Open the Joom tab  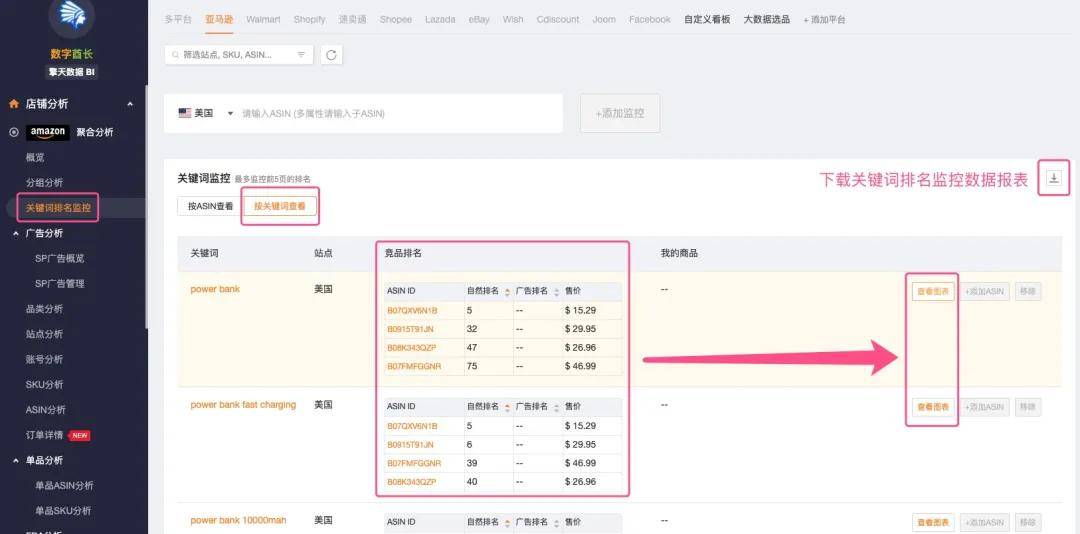[604, 19]
